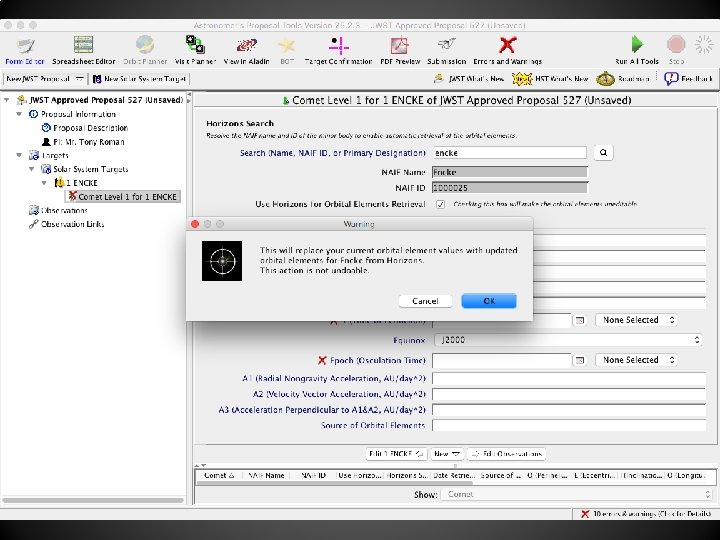Open the Show Comet dropdown
The image size is (720, 540).
click(577, 495)
